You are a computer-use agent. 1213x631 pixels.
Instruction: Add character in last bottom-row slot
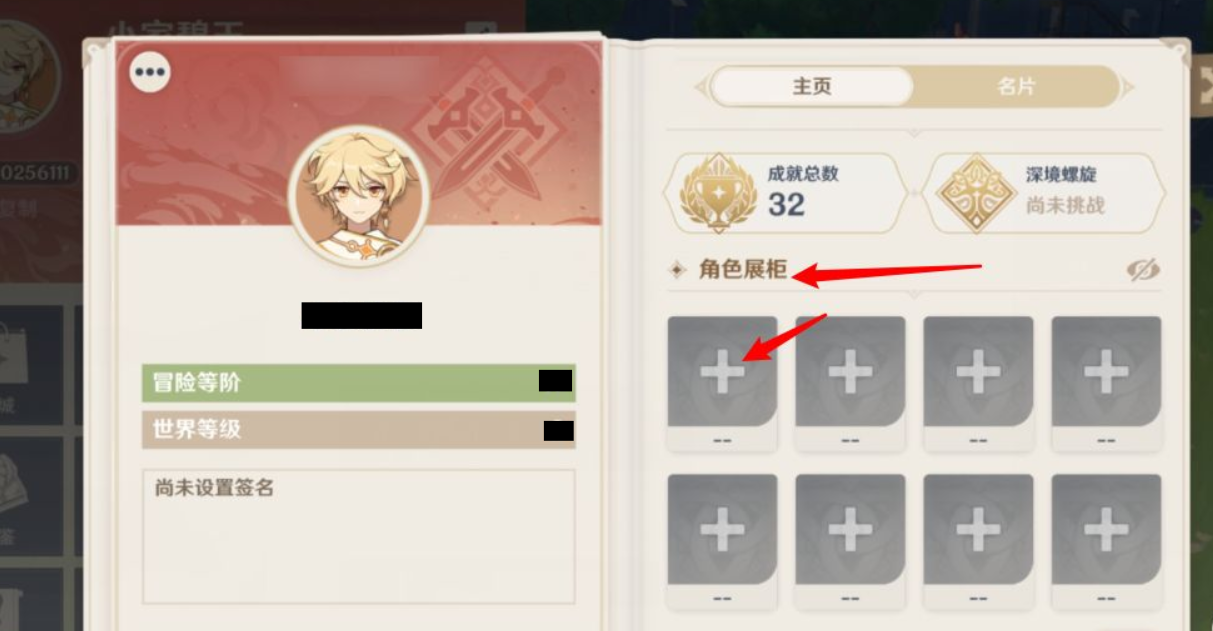click(x=1106, y=529)
